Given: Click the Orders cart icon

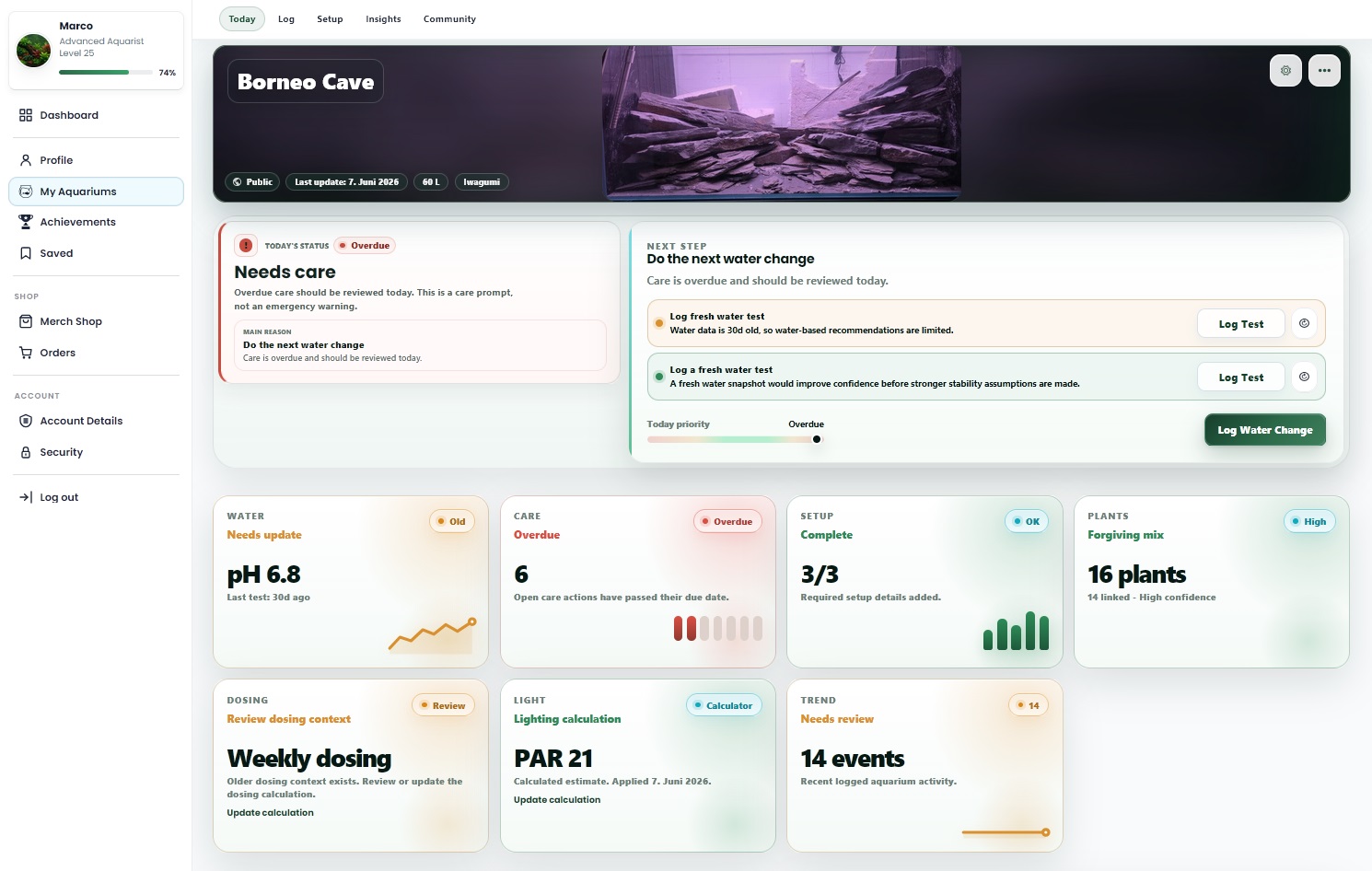Looking at the screenshot, I should [x=26, y=353].
